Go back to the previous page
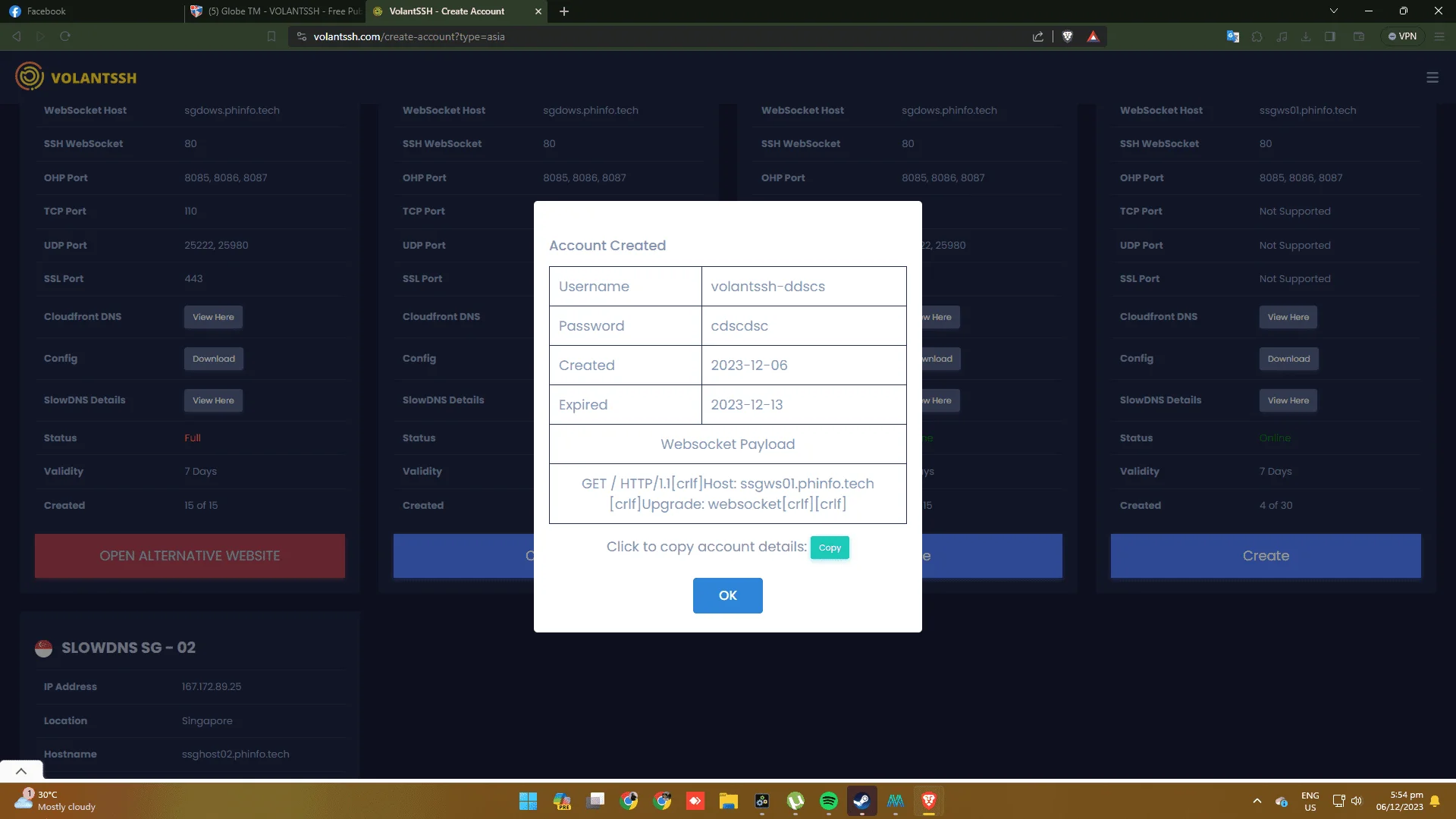Screen dimensions: 1456x819 pos(17,36)
